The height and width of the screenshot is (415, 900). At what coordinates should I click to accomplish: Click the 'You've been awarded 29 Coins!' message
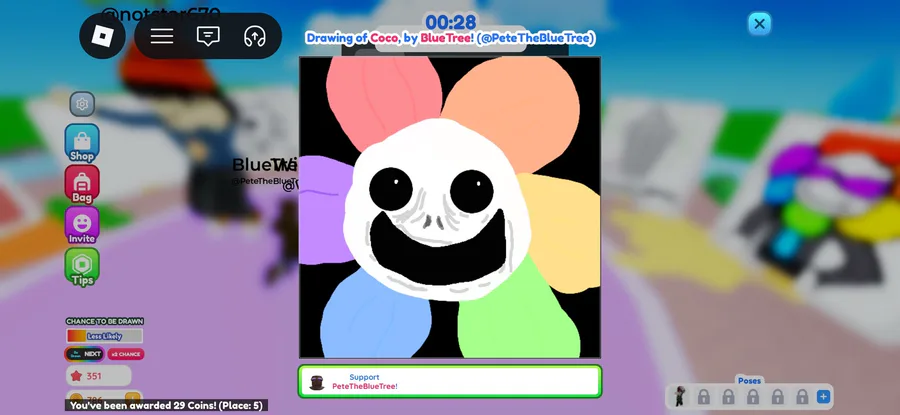(166, 405)
